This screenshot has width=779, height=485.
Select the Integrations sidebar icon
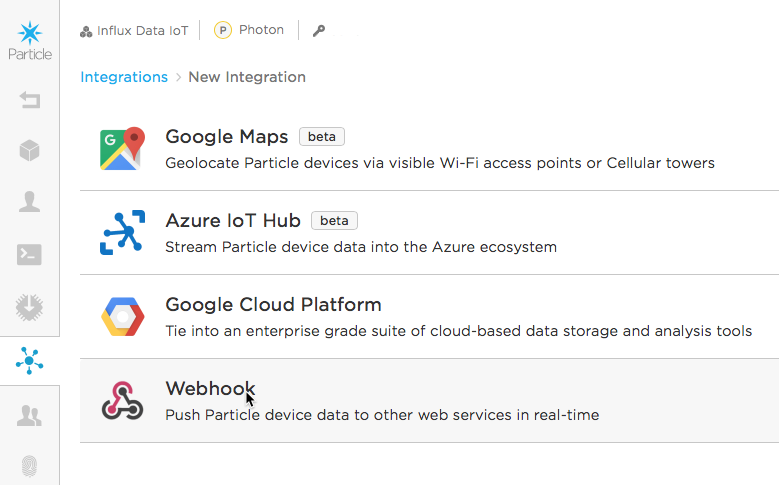(29, 361)
